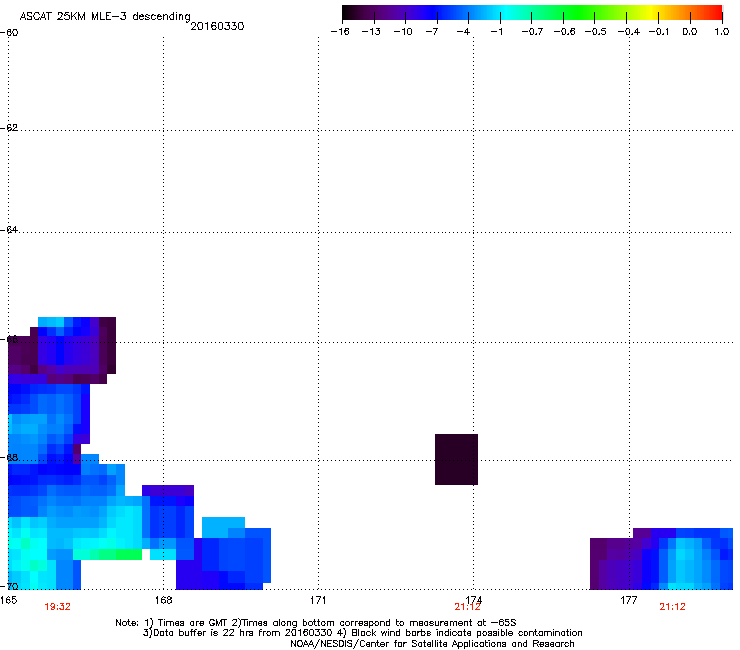Click longitude label 168
This screenshot has width=740, height=650.
163,600
